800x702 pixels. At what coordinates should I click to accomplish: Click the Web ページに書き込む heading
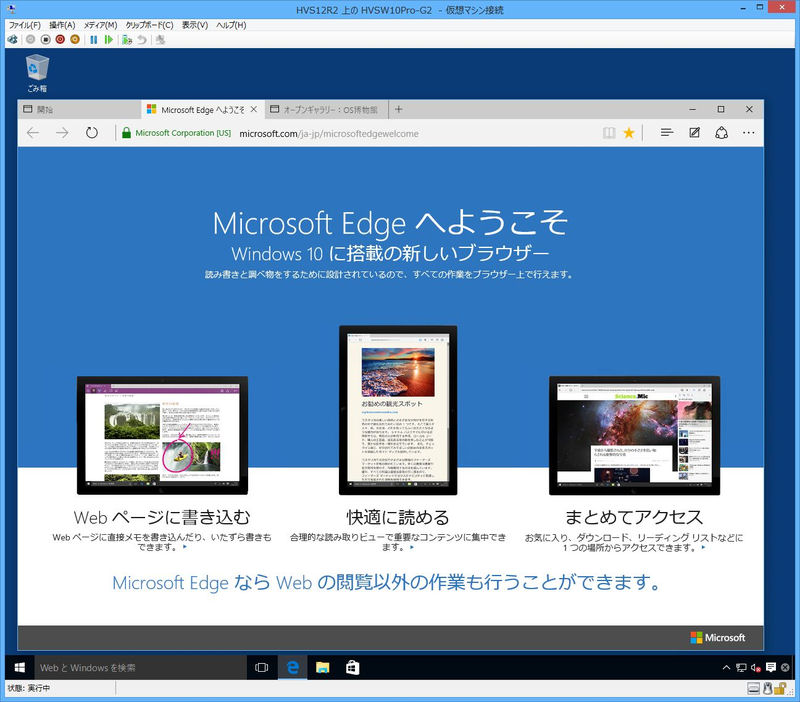[x=162, y=517]
